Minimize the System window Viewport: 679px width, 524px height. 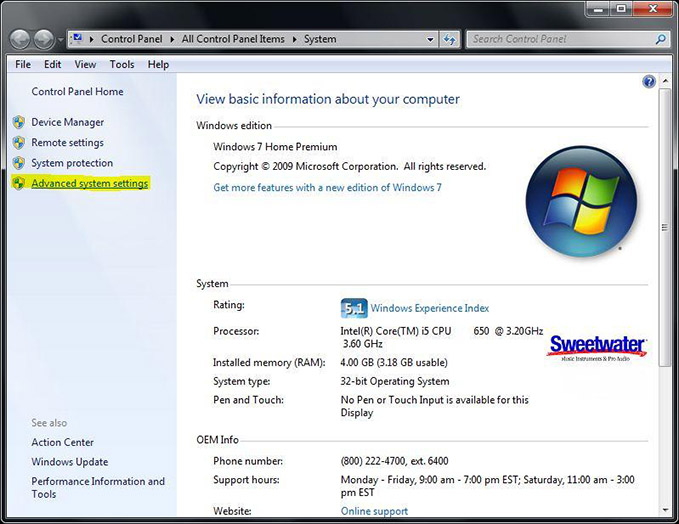tap(598, 10)
